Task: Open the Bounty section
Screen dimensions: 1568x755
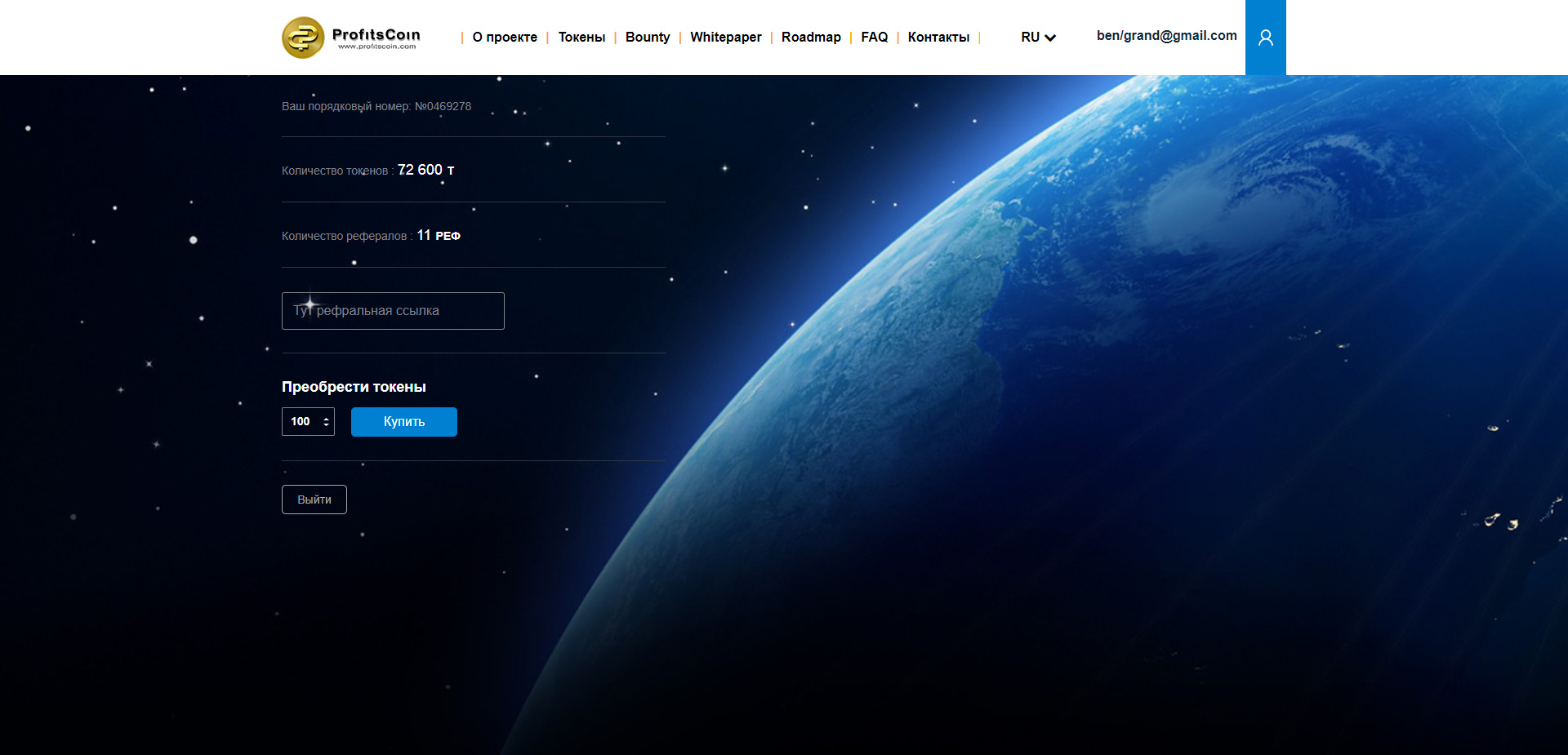Action: point(647,38)
